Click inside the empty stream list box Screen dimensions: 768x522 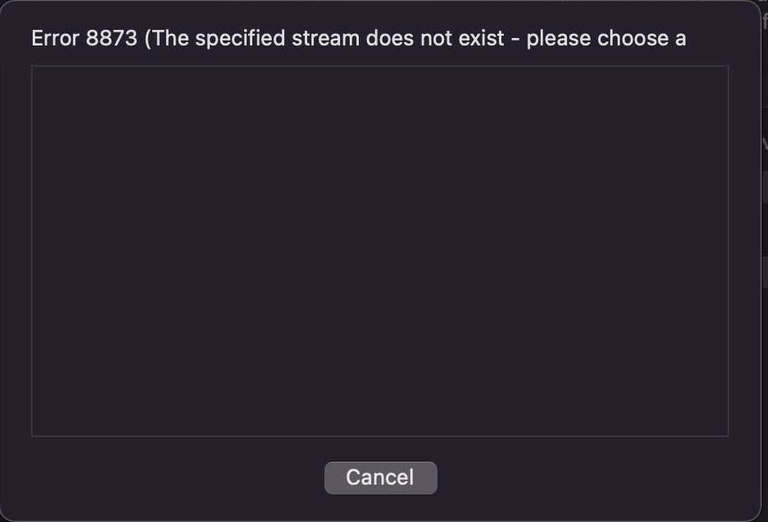pyautogui.click(x=380, y=251)
